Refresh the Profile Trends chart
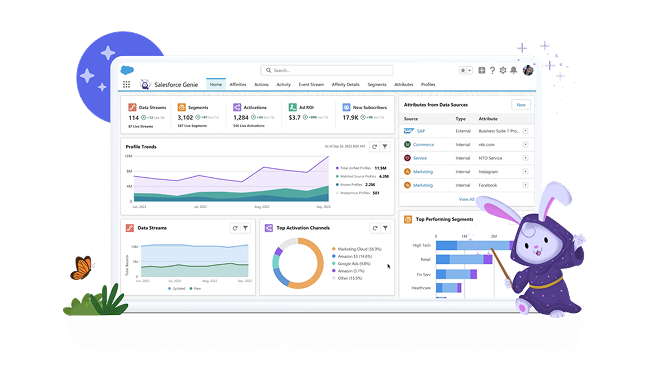Image resolution: width=661 pixels, height=372 pixels. pos(374,146)
